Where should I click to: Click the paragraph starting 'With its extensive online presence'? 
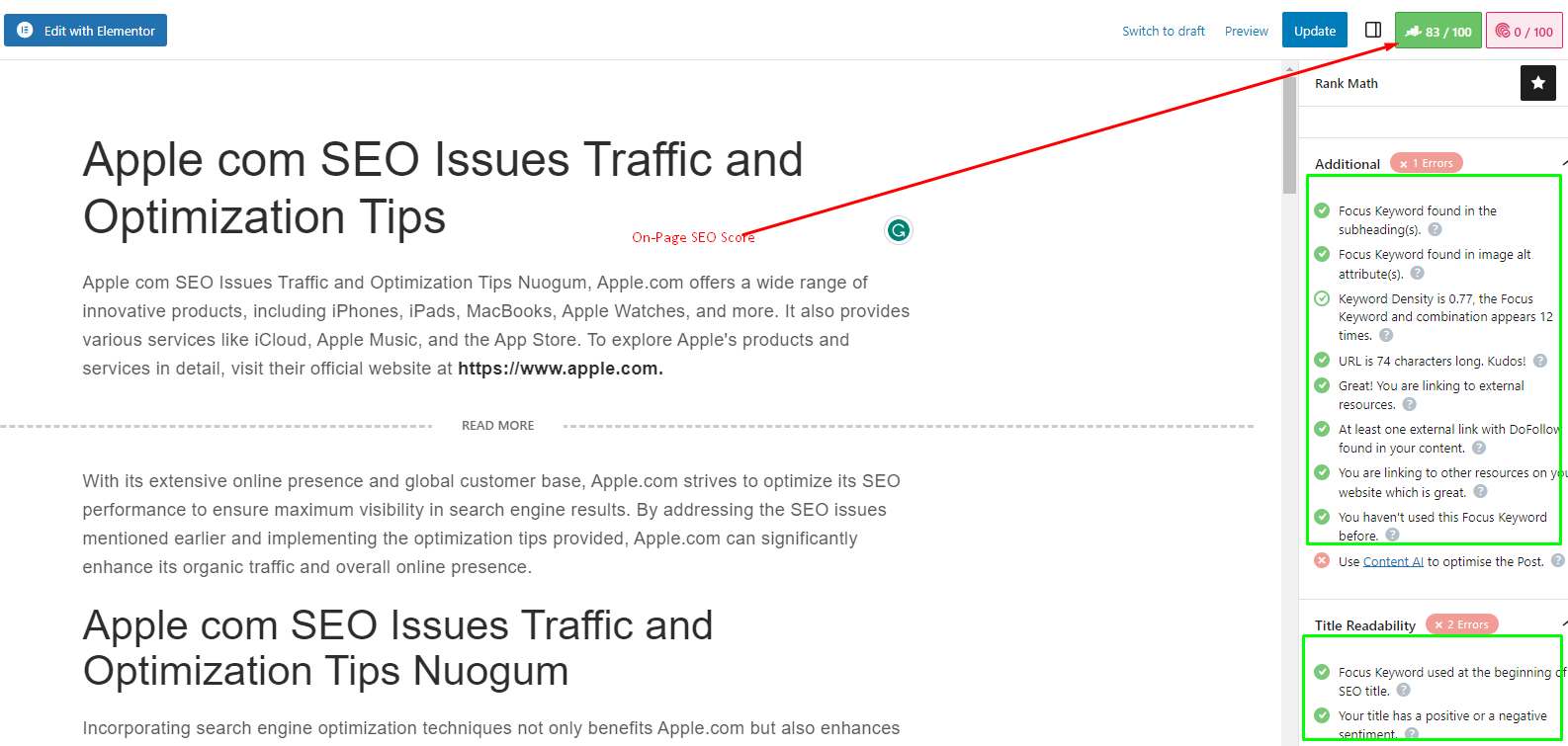click(x=491, y=524)
